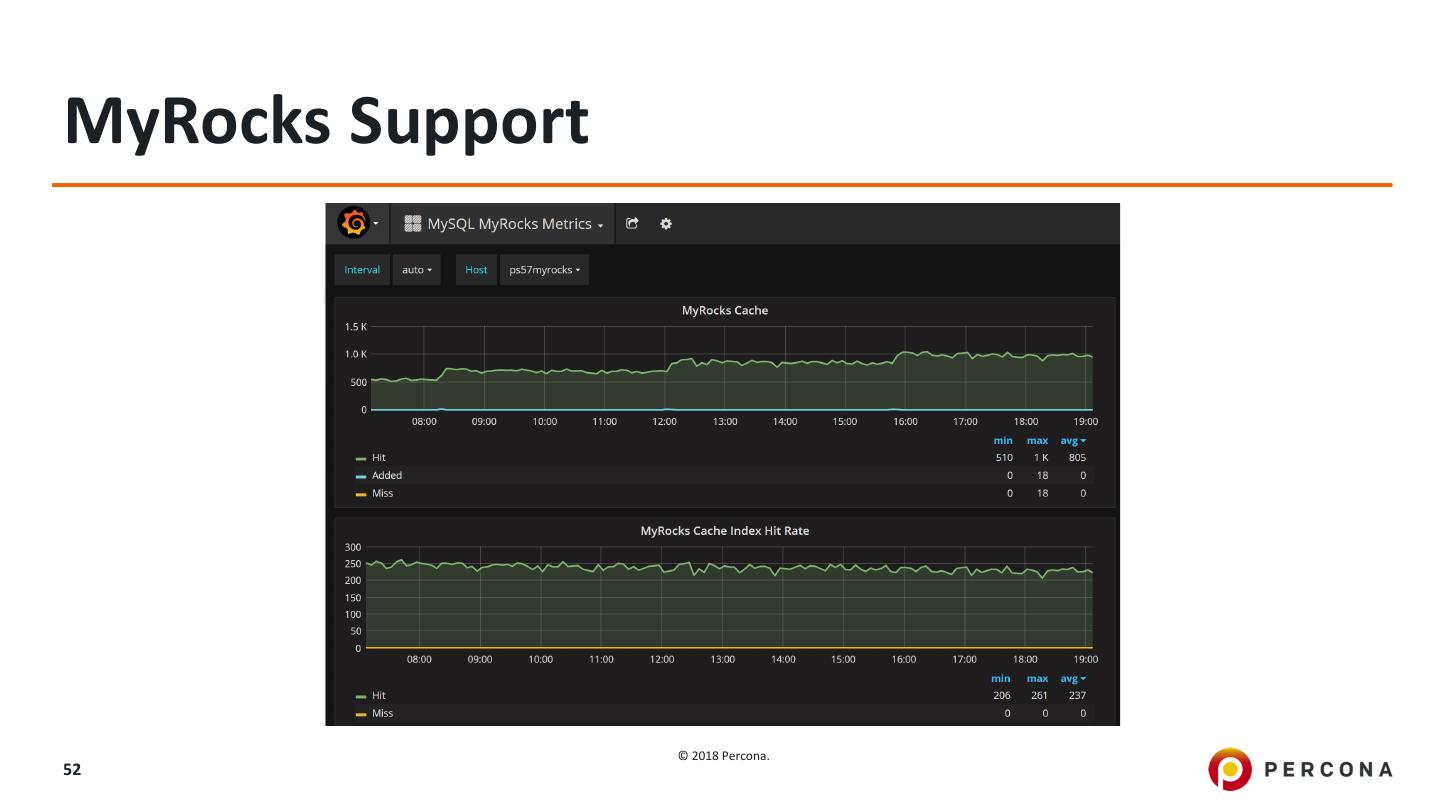Click inside the Index Hit Rate graph area
Viewport: 1440px width, 810px height.
tap(728, 598)
